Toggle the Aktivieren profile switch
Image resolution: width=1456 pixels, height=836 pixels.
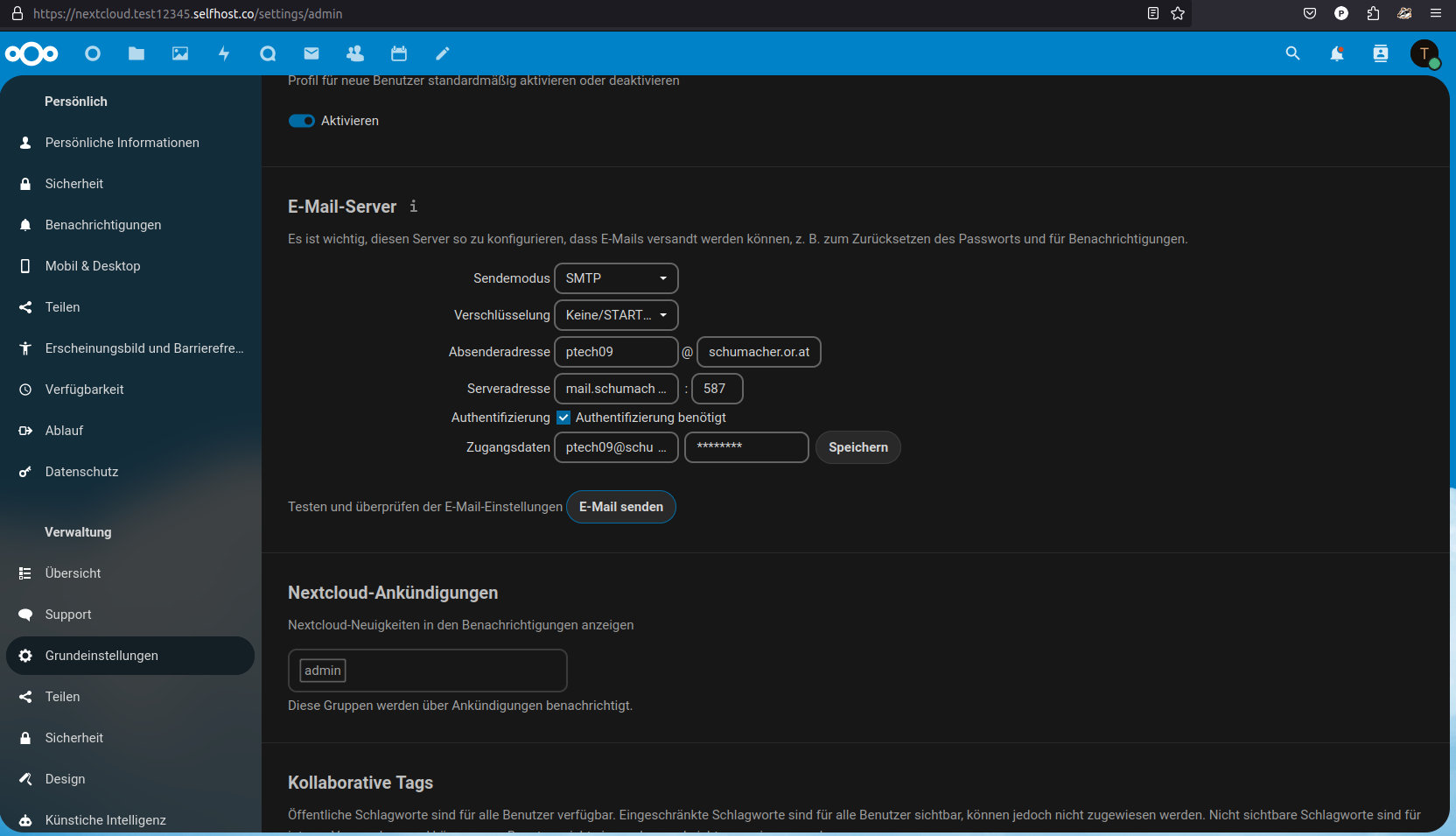(x=302, y=121)
